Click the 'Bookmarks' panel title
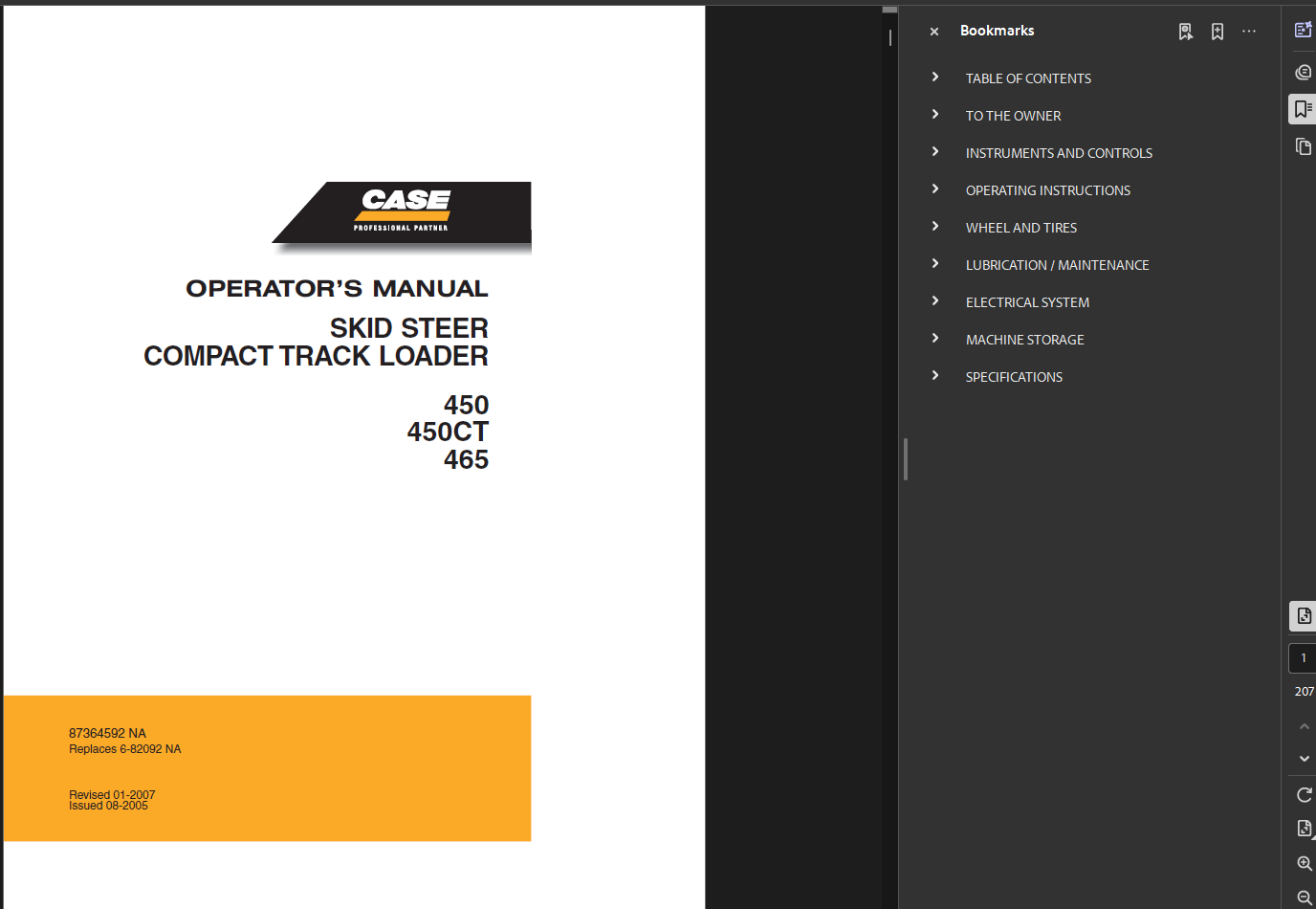 click(x=997, y=31)
